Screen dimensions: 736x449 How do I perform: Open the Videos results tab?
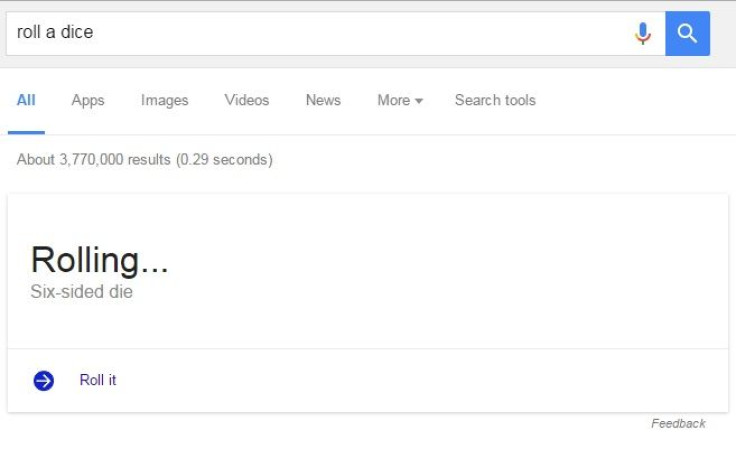pyautogui.click(x=246, y=100)
